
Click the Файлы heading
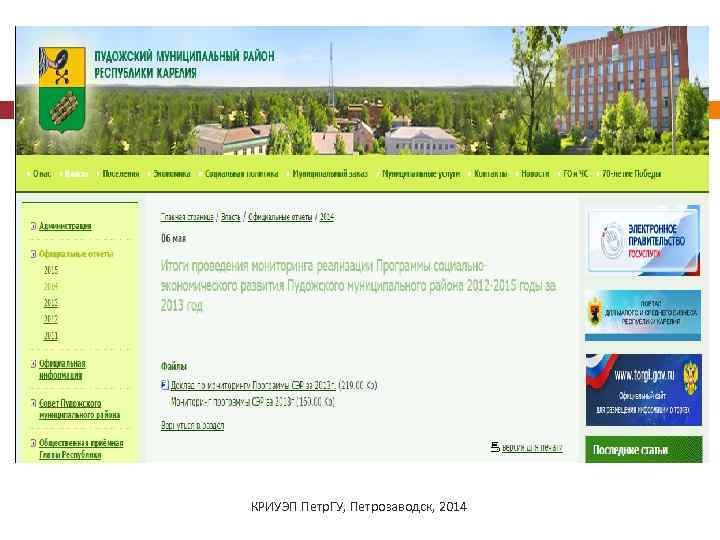point(174,366)
